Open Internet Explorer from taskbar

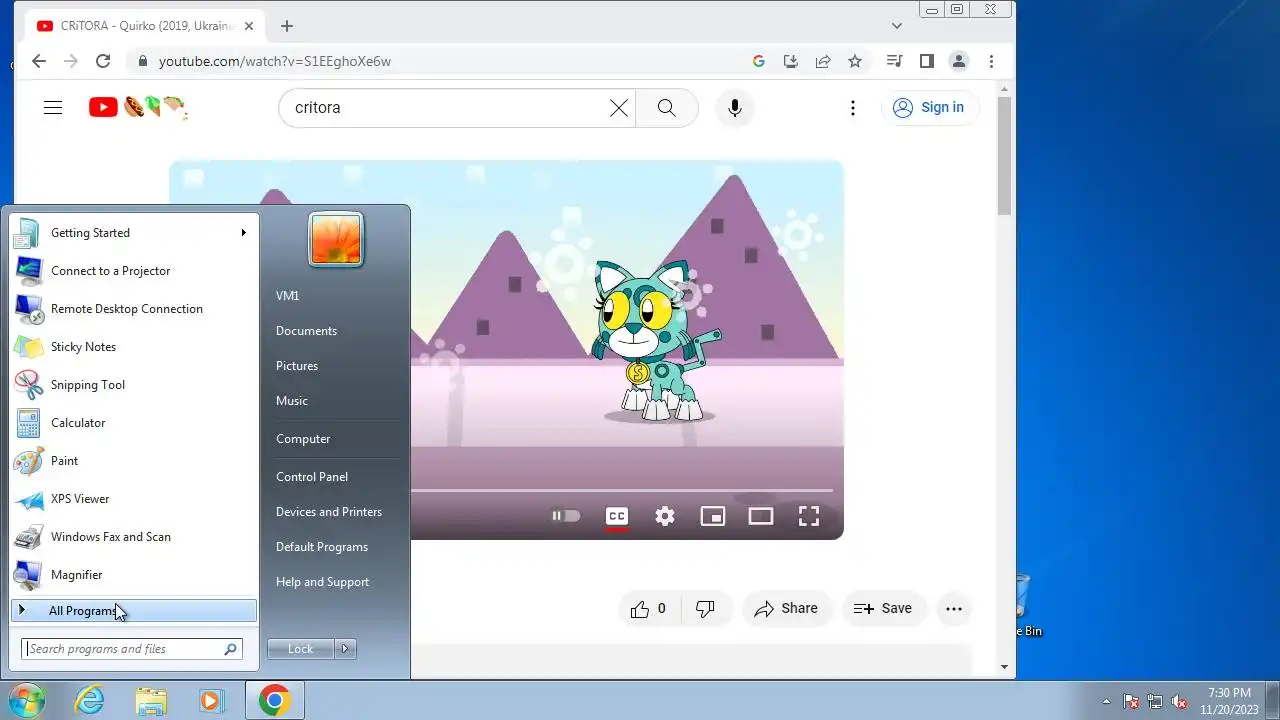(x=90, y=700)
